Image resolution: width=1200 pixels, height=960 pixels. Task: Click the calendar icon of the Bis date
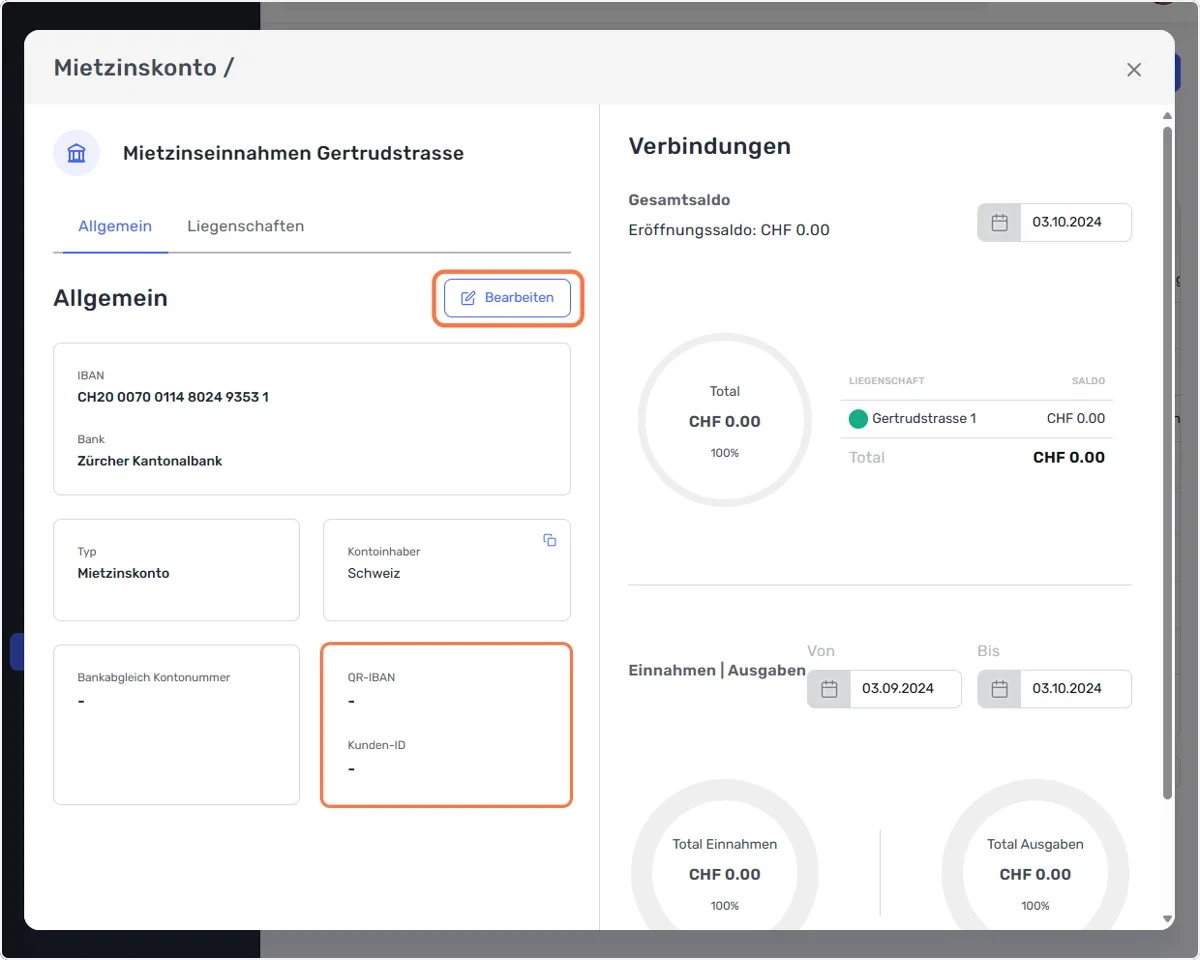[x=999, y=689]
